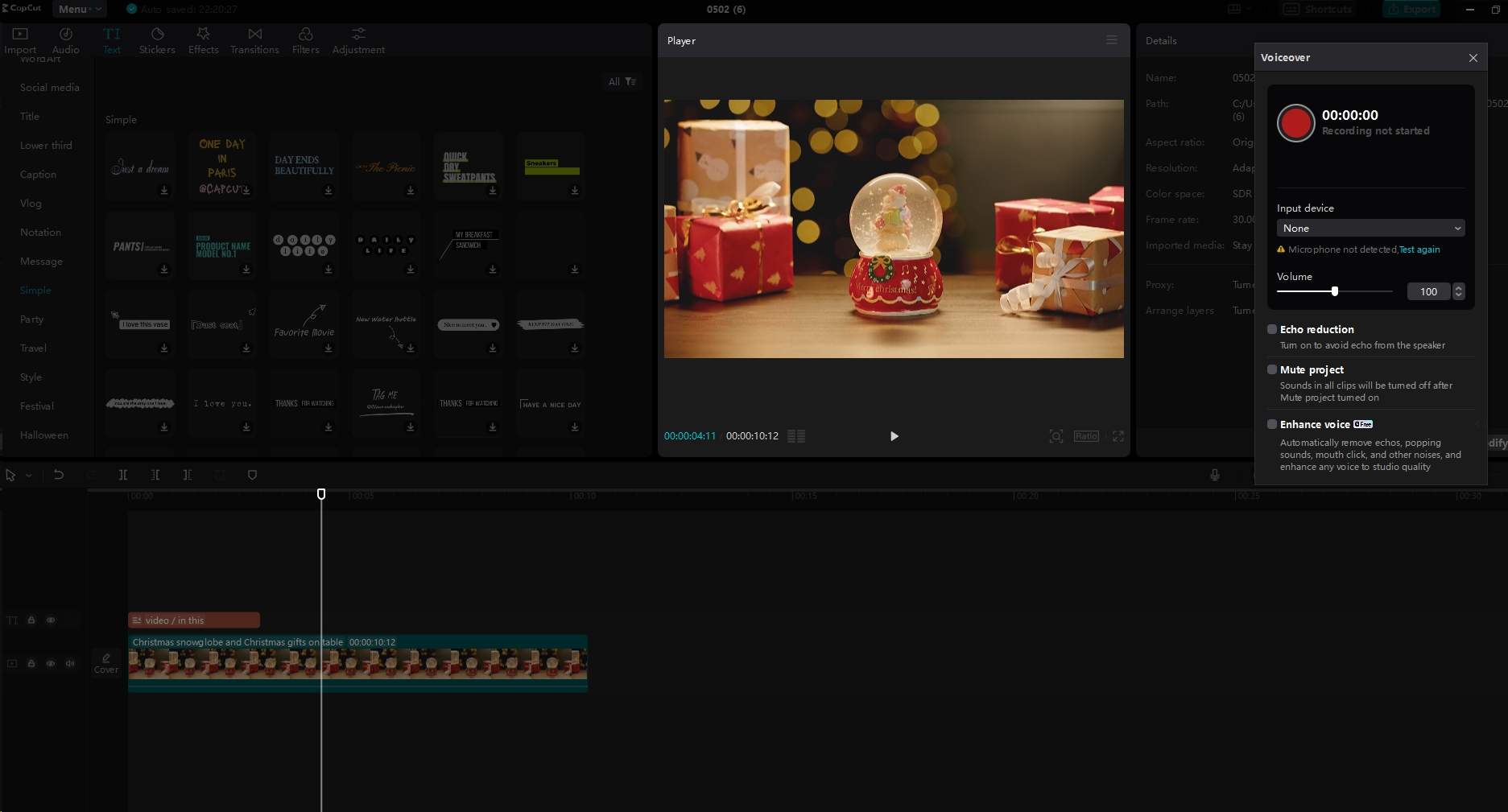Click the player focus/zoom frame icon
Screen dimensions: 1508x812
[1056, 436]
